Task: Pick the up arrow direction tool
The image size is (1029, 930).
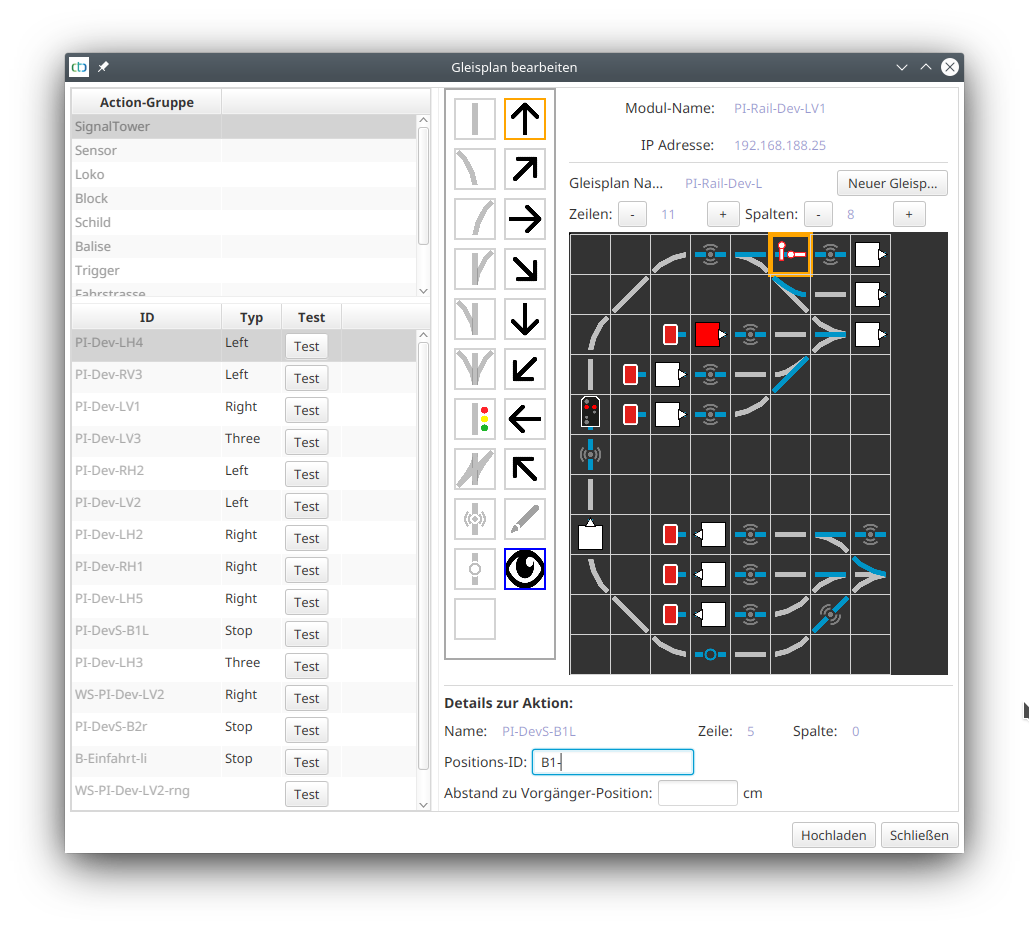Action: pyautogui.click(x=525, y=119)
